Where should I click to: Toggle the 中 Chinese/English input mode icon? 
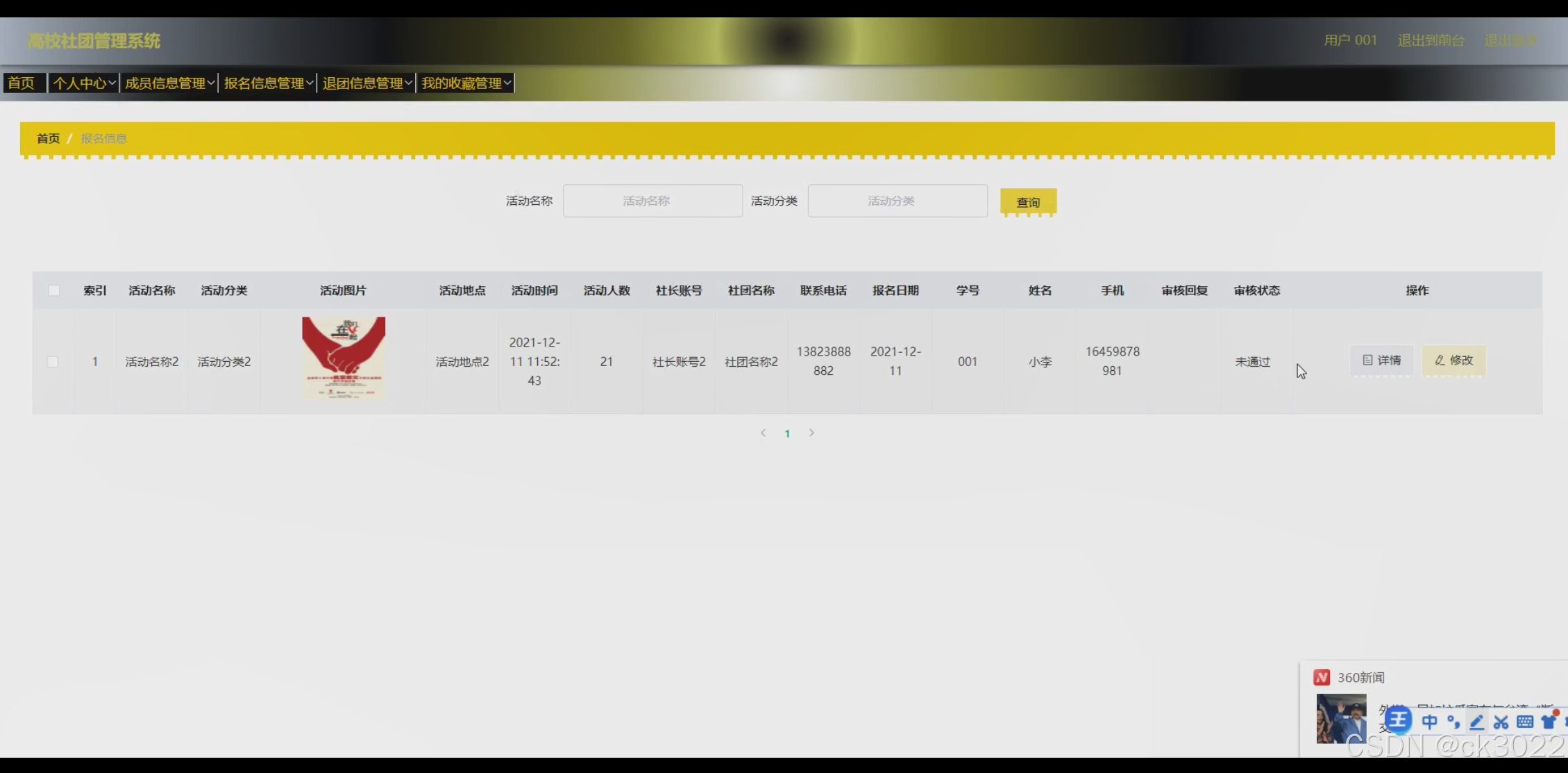tap(1429, 722)
